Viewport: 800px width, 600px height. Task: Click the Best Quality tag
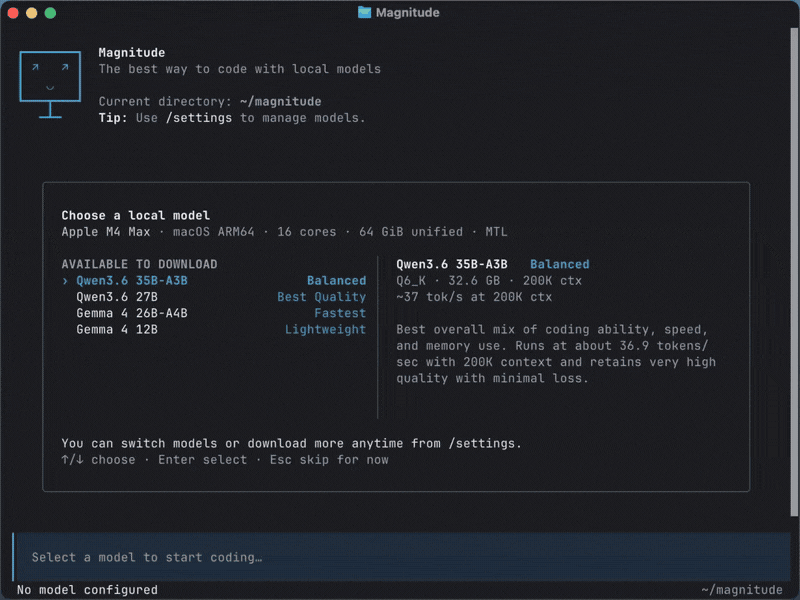321,297
